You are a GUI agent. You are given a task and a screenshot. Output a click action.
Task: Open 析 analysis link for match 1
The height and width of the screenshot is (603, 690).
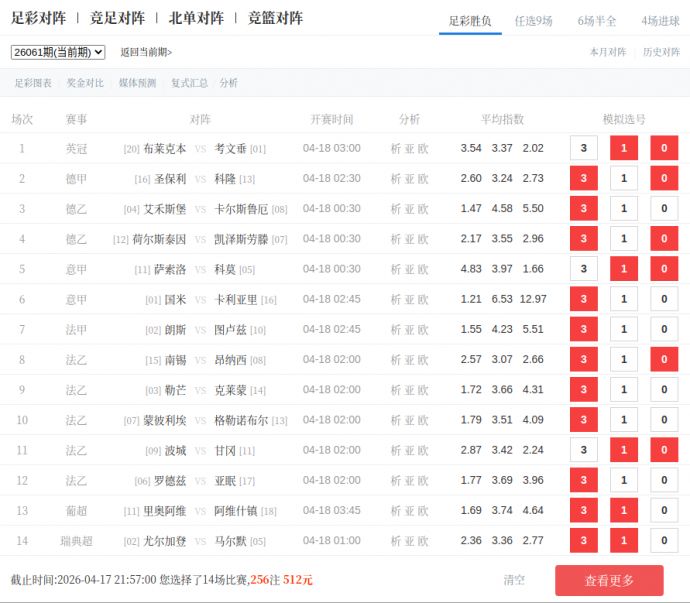[396, 149]
